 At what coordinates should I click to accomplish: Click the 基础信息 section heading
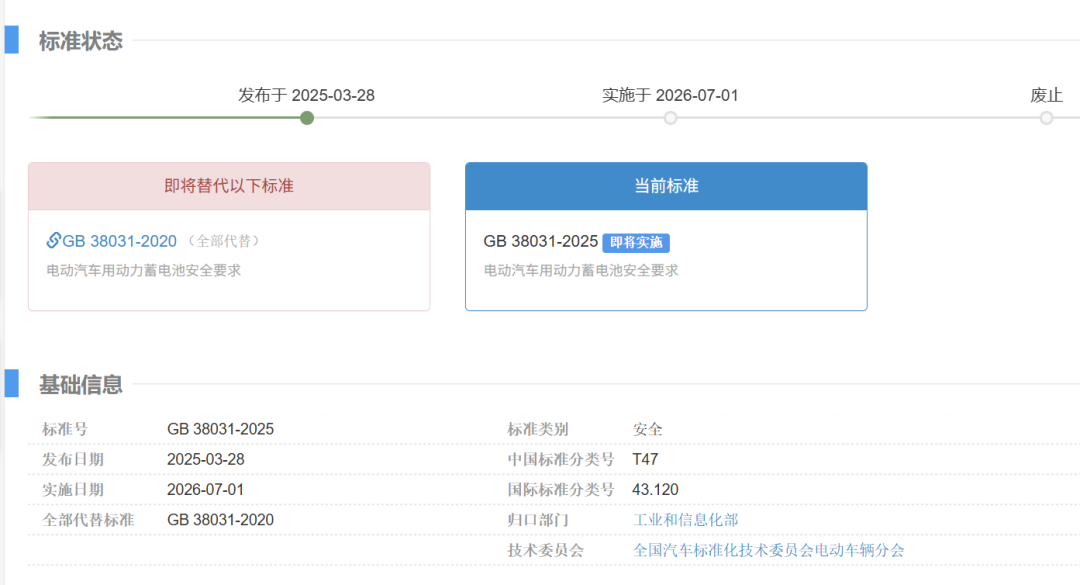pos(81,384)
